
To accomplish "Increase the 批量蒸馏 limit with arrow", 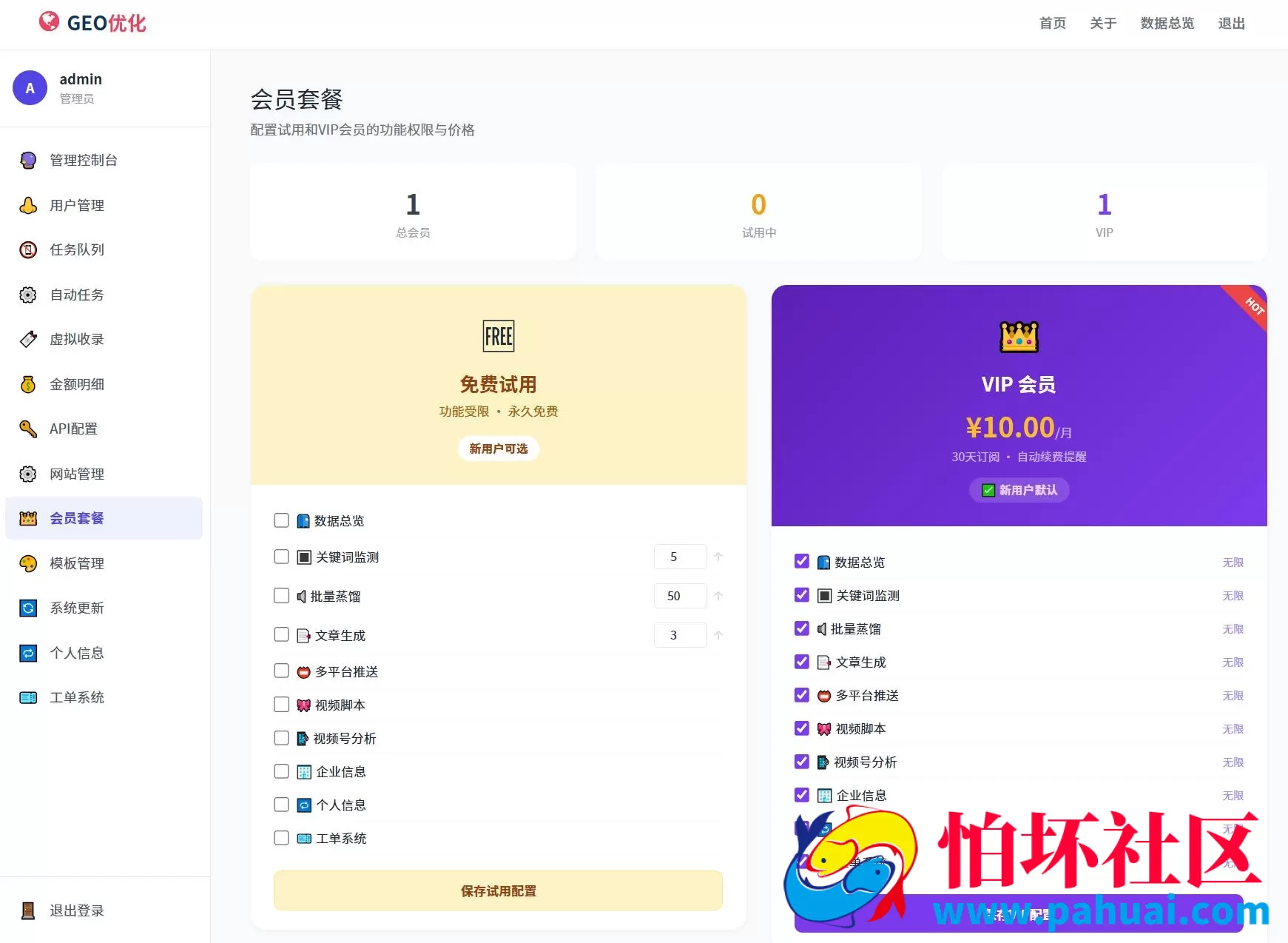I will [x=718, y=596].
